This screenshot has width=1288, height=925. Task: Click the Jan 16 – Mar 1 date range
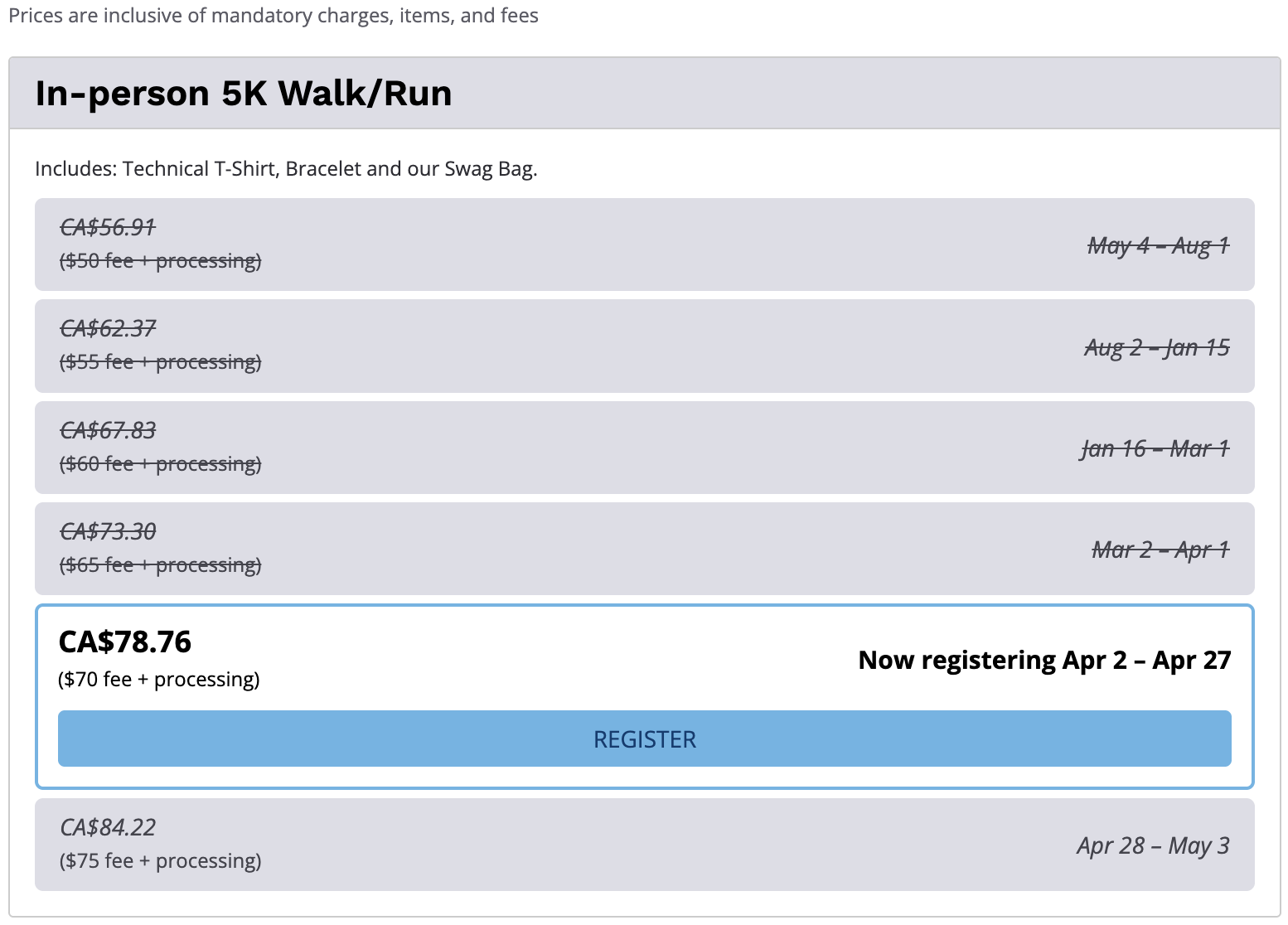[1155, 448]
